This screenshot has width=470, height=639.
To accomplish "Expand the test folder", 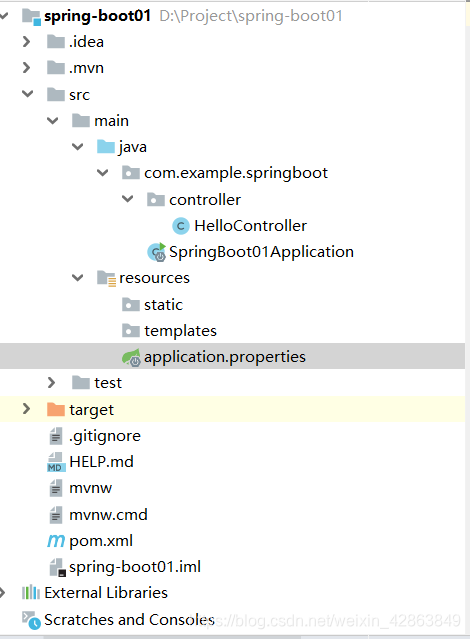I will pos(51,383).
